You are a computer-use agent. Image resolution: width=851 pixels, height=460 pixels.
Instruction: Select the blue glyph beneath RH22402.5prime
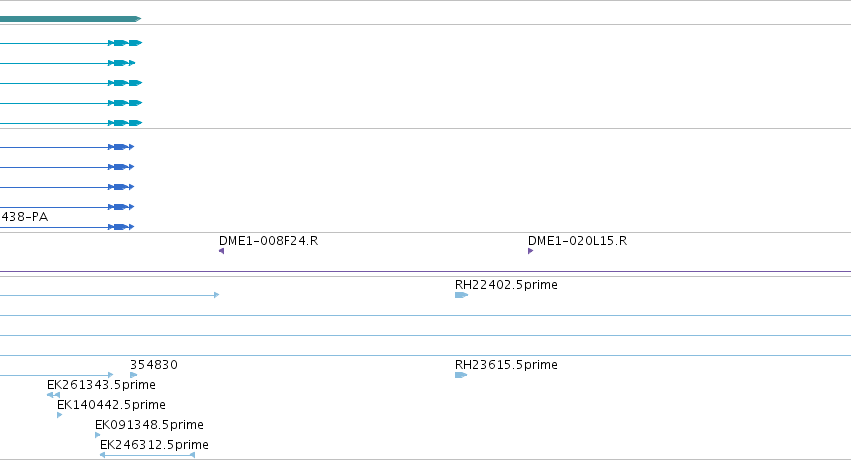coord(461,295)
